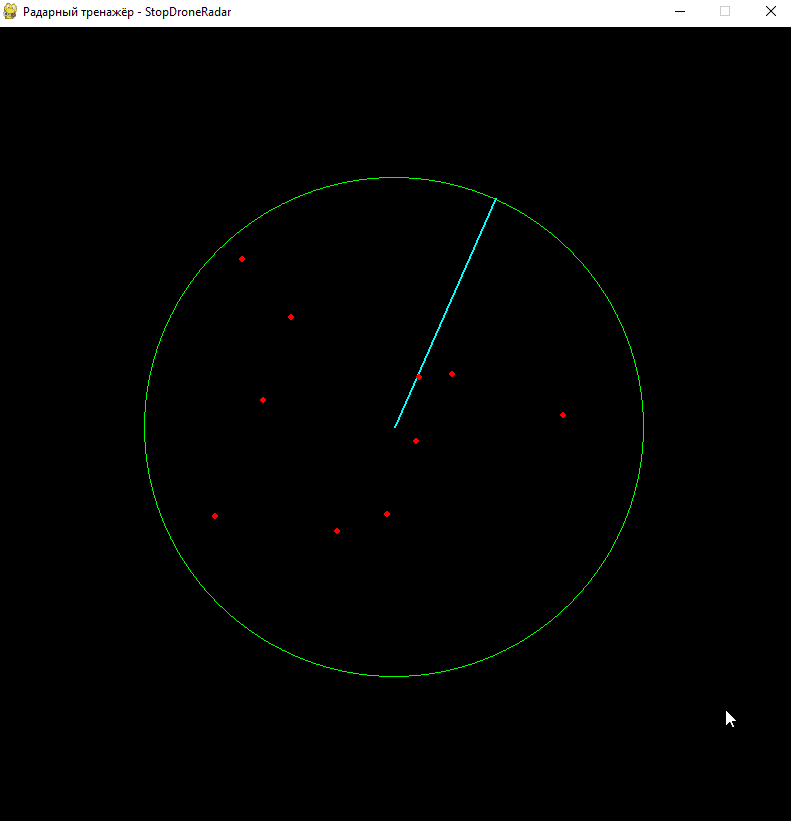Select the red blip just below radar center

click(416, 441)
